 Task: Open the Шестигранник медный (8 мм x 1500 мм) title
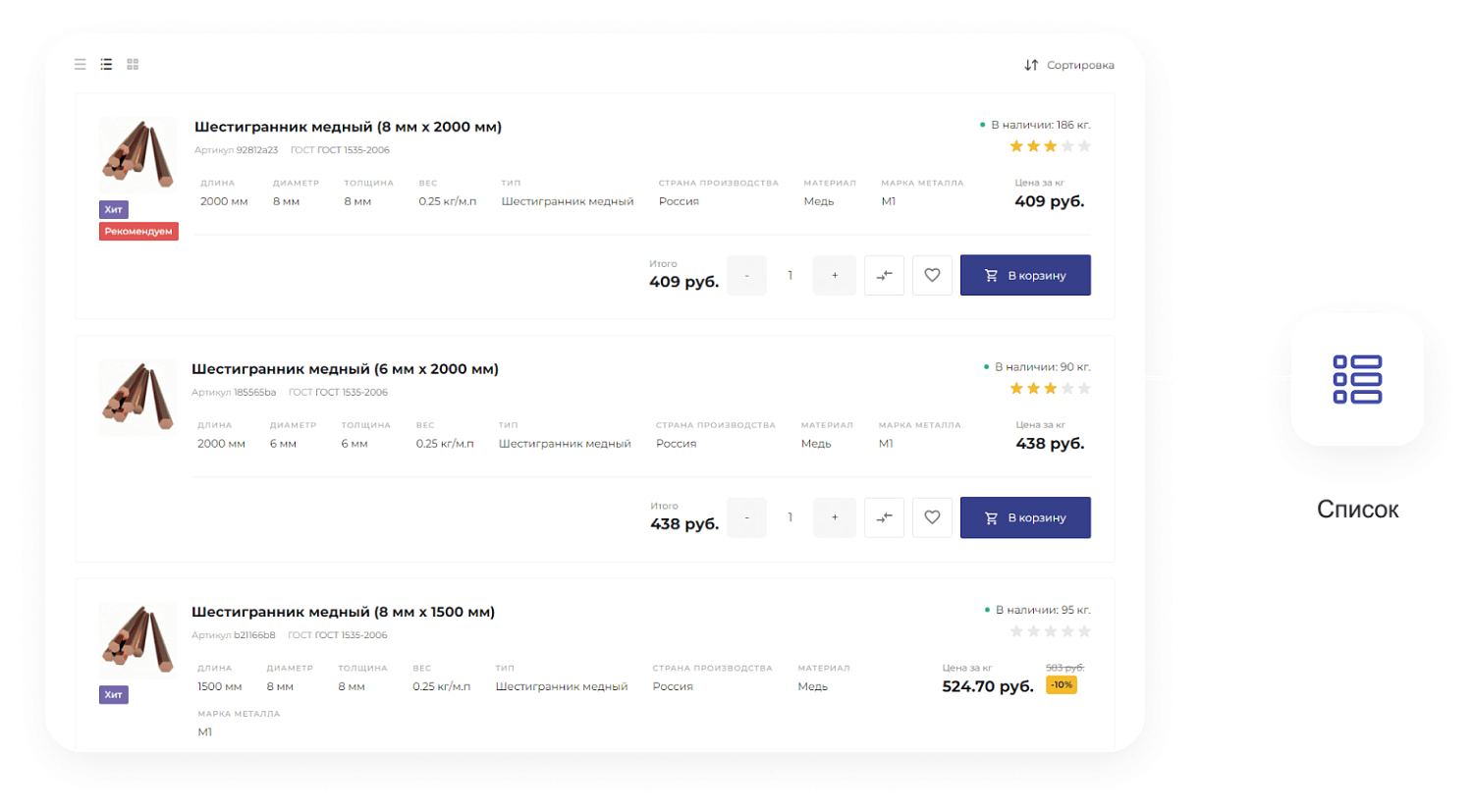pos(343,612)
